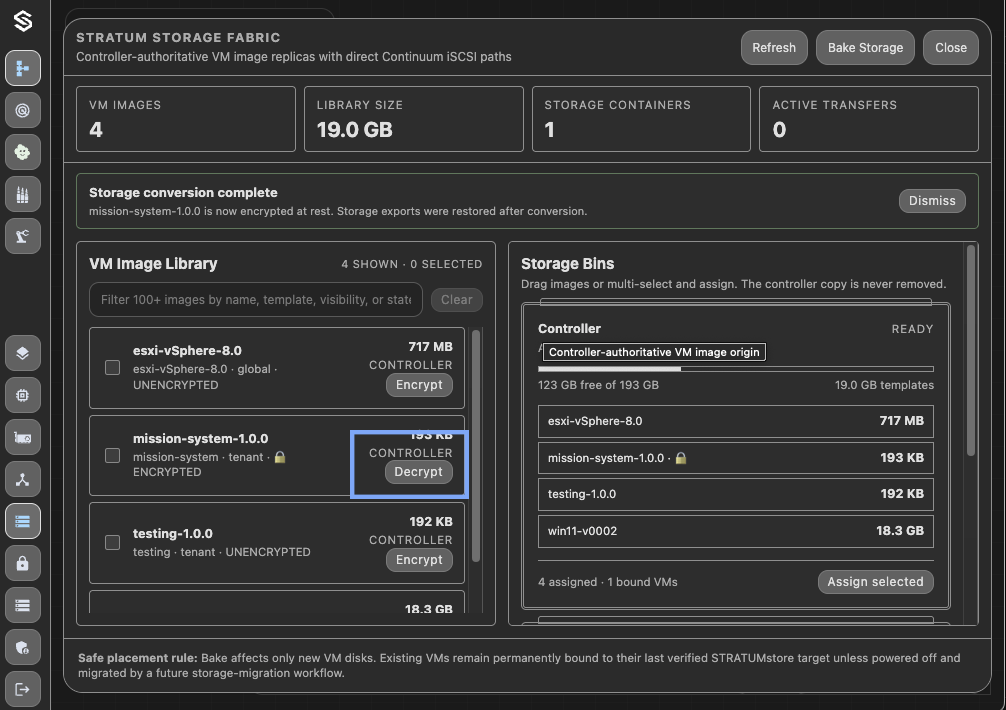Click the Storage Bins panel scrollbar
This screenshot has height=710, width=1006.
[x=971, y=350]
